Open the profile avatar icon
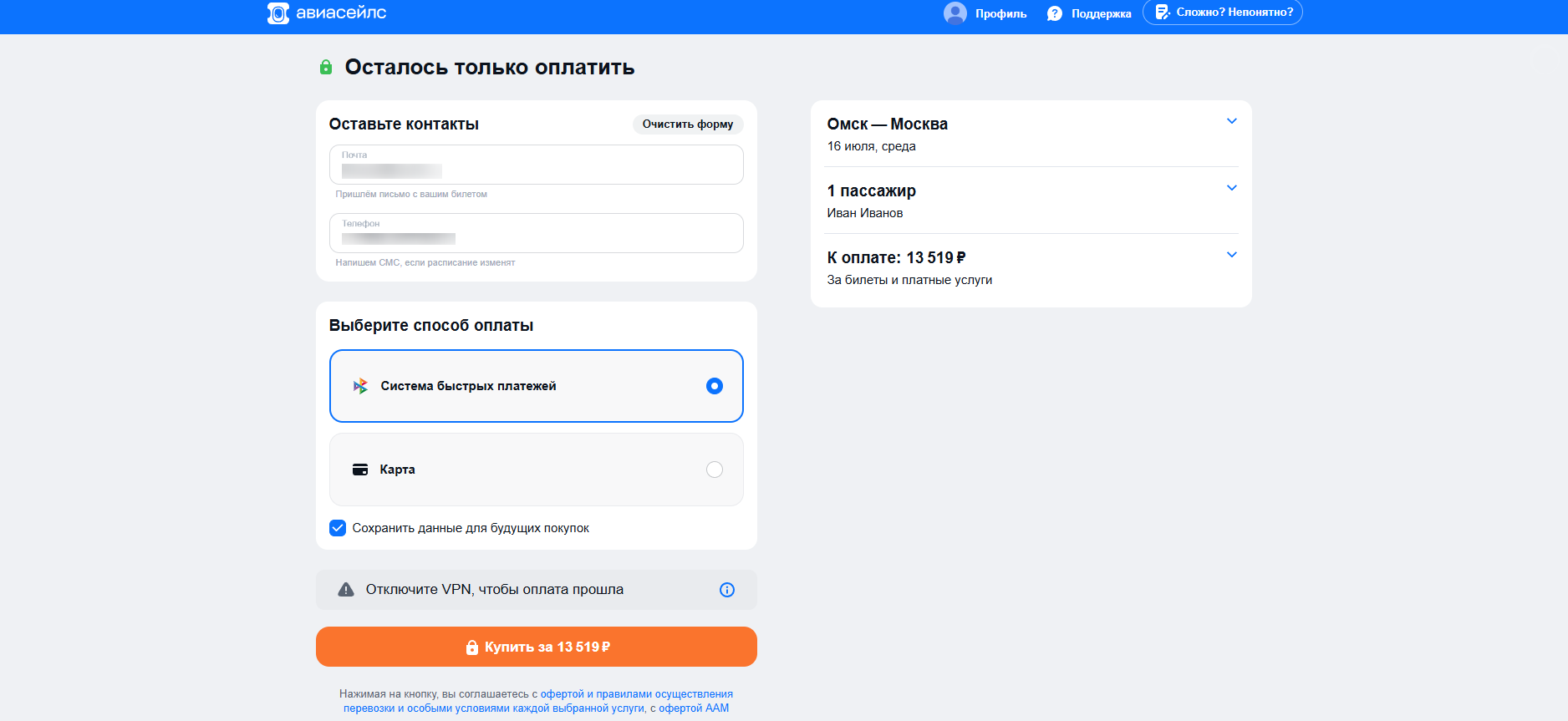This screenshot has width=1568, height=721. 955,13
